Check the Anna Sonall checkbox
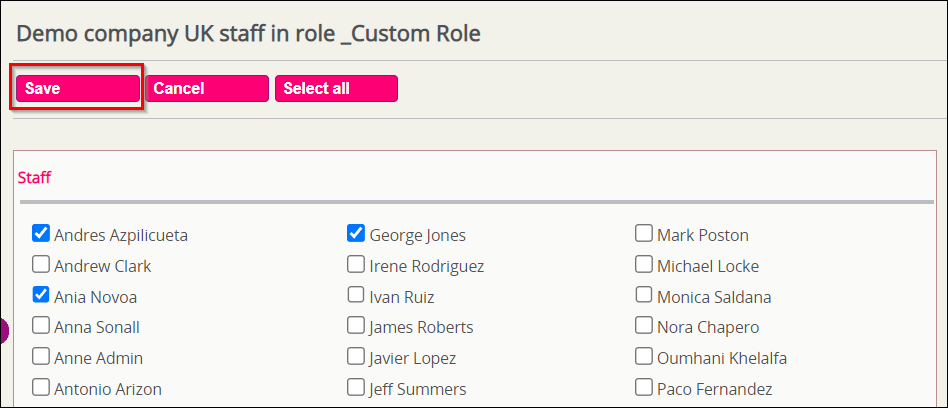 click(x=41, y=326)
